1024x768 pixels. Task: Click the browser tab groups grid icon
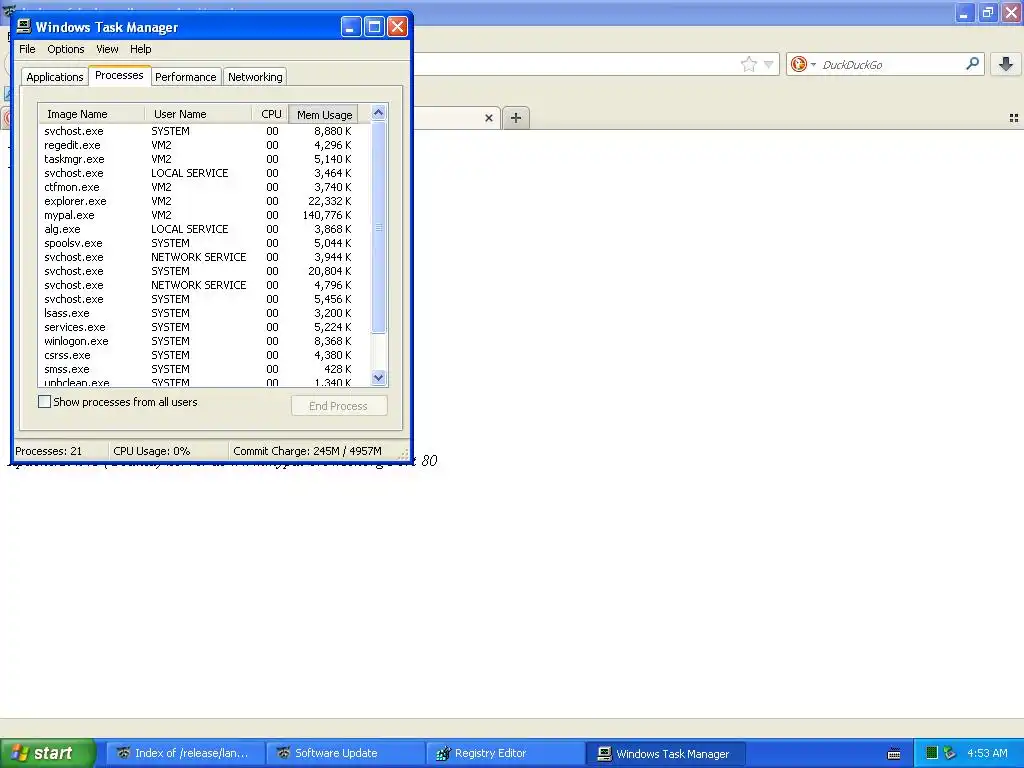point(1014,118)
